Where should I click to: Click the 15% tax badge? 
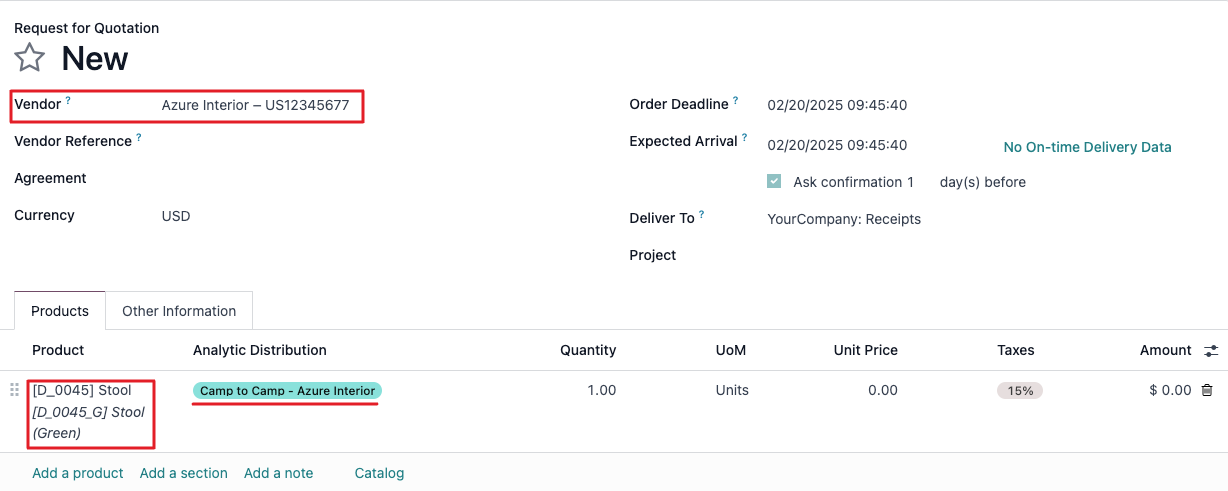click(x=1020, y=391)
